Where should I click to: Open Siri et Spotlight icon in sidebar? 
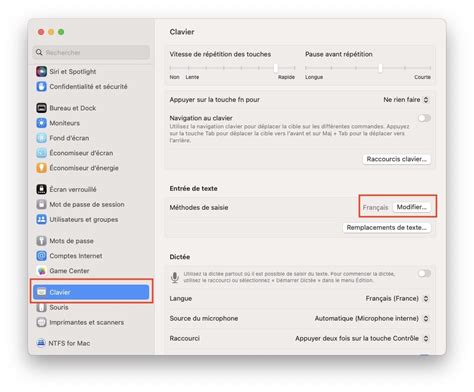click(41, 71)
